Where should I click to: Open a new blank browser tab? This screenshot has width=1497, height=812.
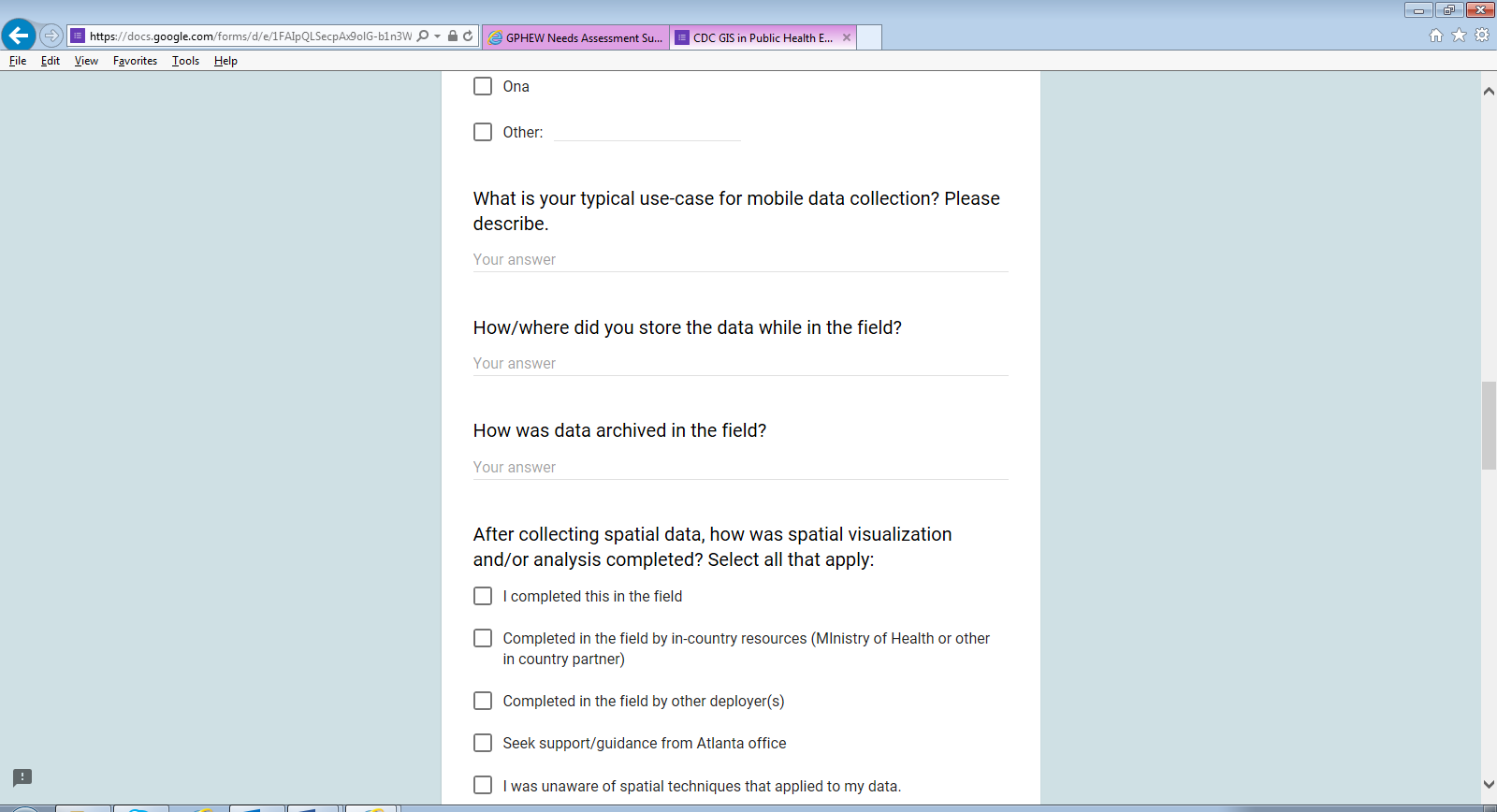point(869,37)
